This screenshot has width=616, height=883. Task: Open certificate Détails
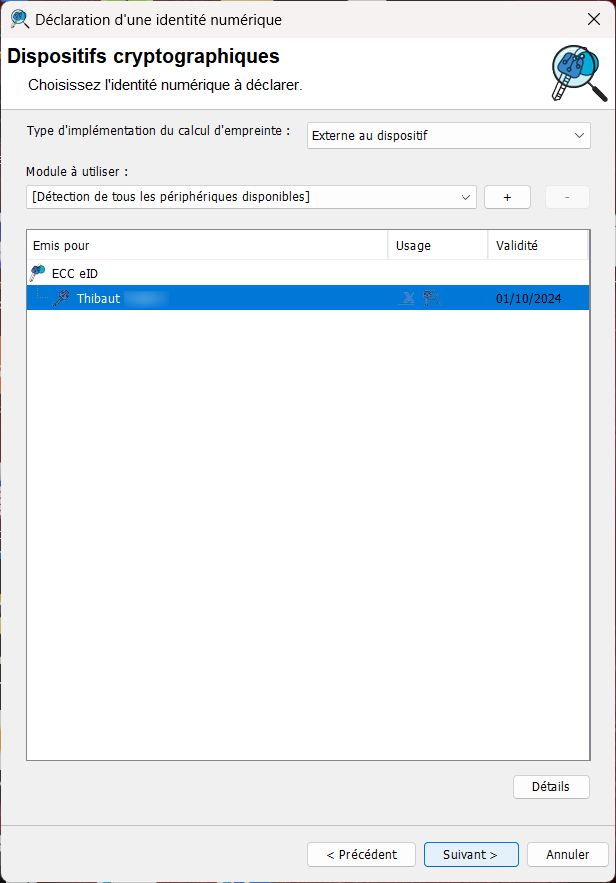click(551, 787)
